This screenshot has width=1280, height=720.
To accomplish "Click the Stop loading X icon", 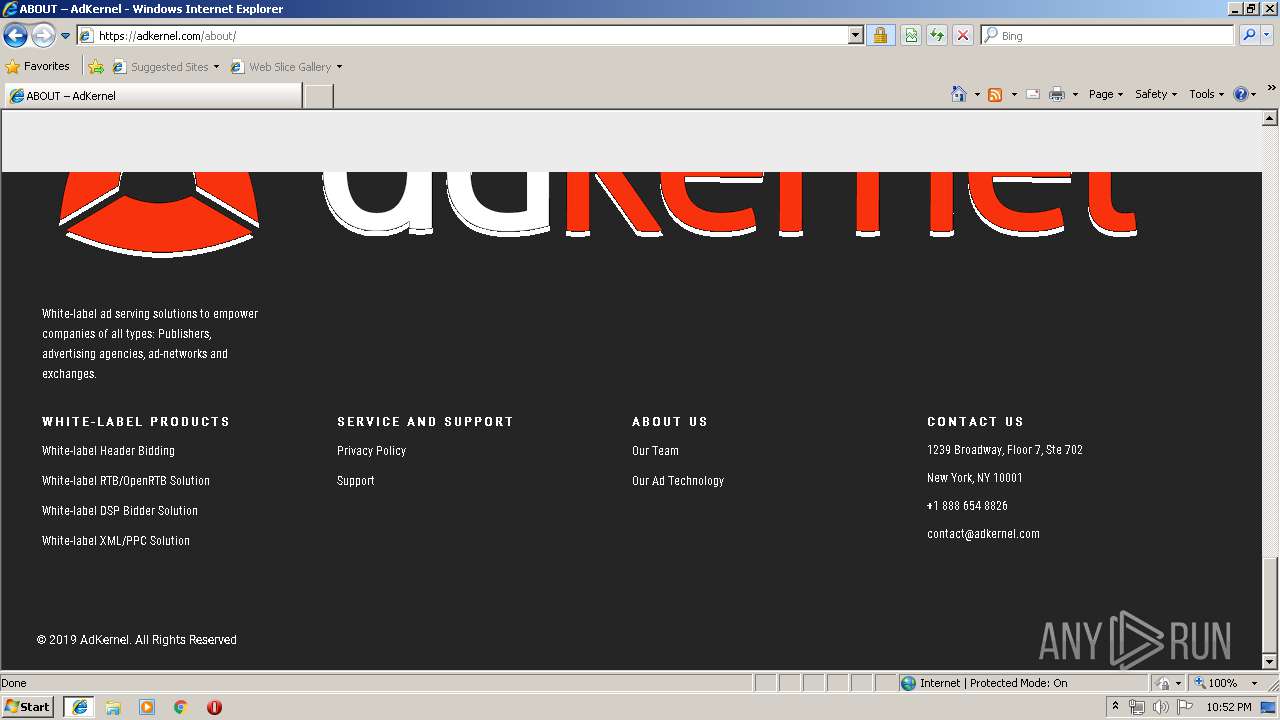I will (963, 35).
